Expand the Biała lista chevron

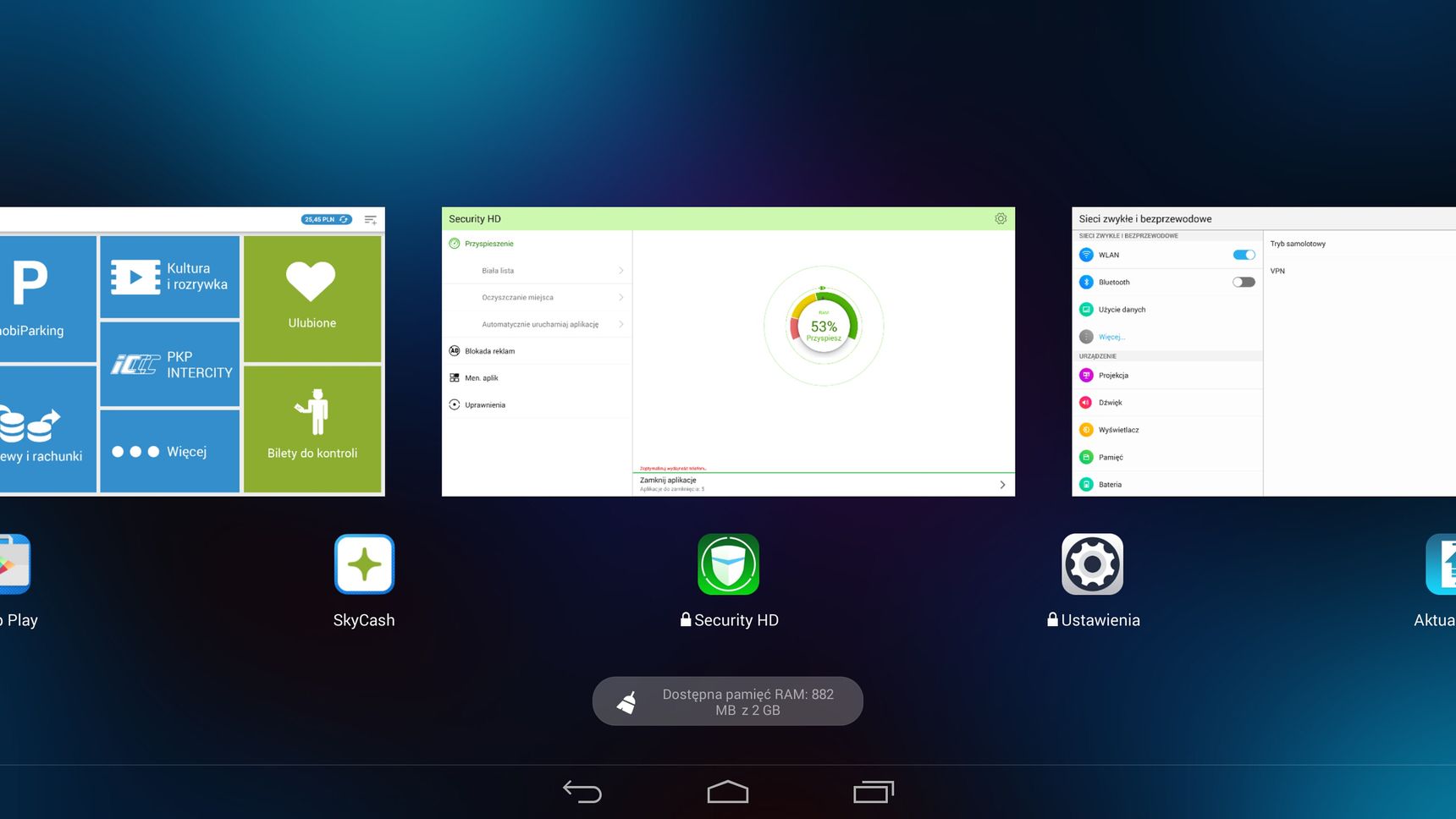tap(621, 271)
